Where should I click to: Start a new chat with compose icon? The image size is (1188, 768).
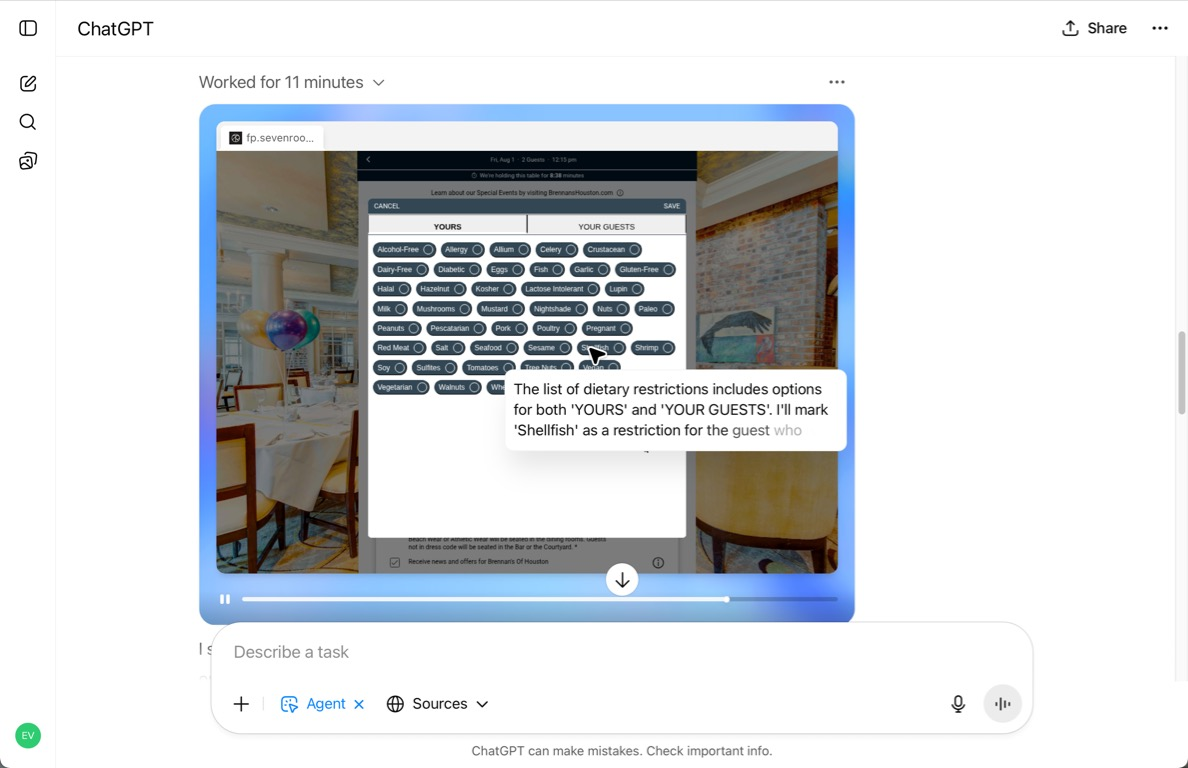28,84
